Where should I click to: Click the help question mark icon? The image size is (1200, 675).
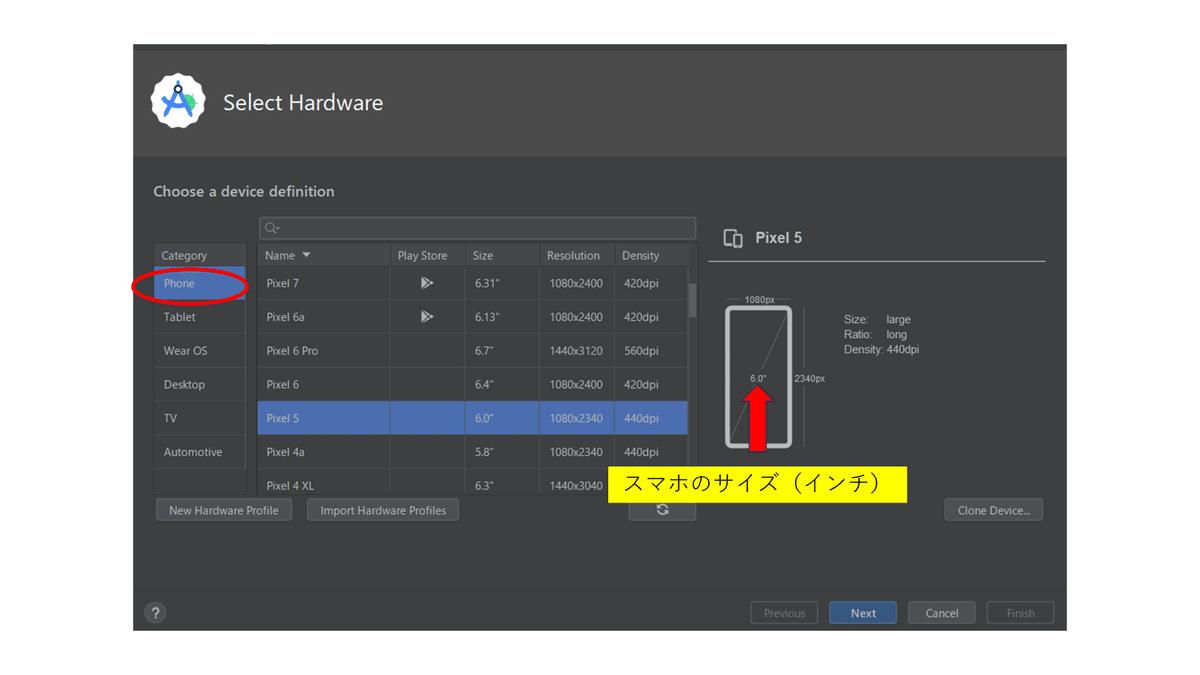pos(155,613)
